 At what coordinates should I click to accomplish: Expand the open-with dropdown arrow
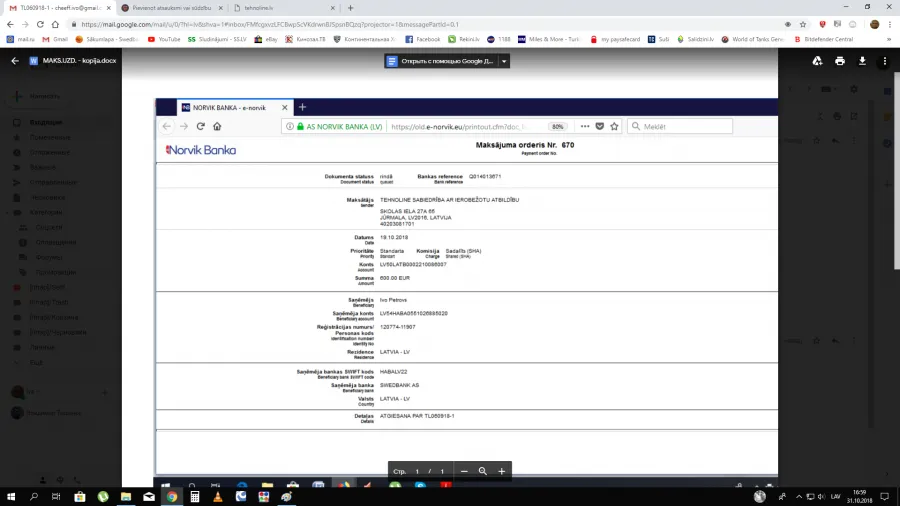click(504, 61)
